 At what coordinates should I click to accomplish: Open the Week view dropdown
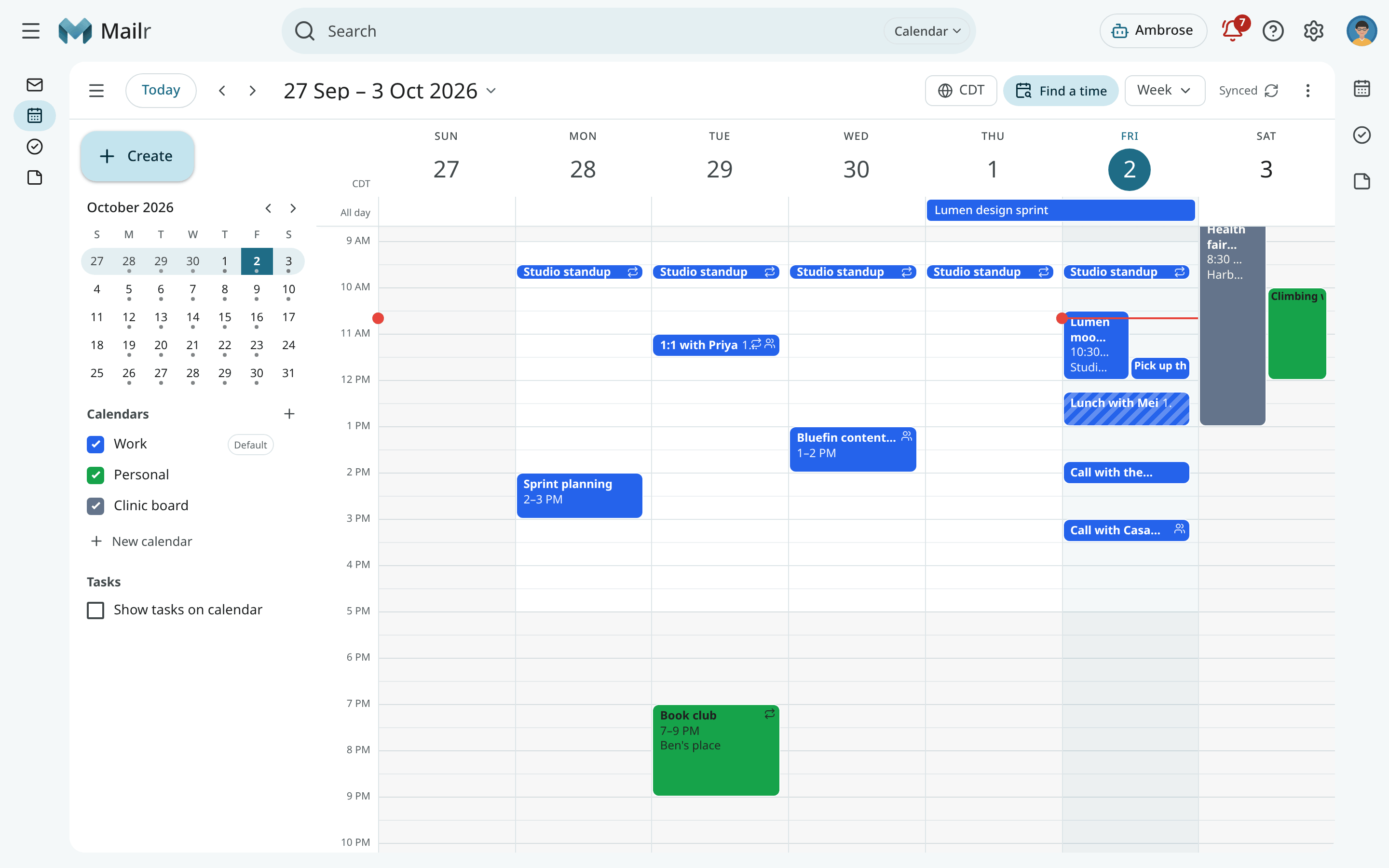click(x=1165, y=91)
